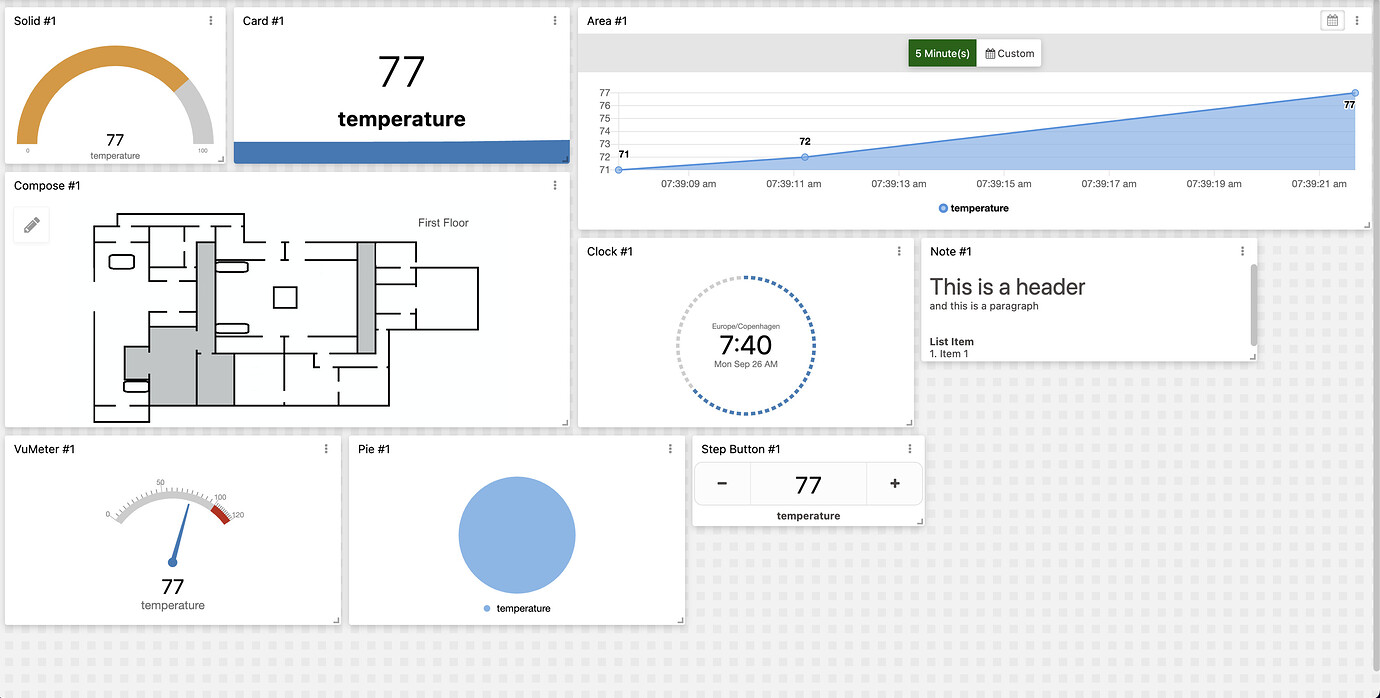Toggle the temperature legend under the Pie chart
Viewport: 1380px width, 698px height.
pos(516,608)
